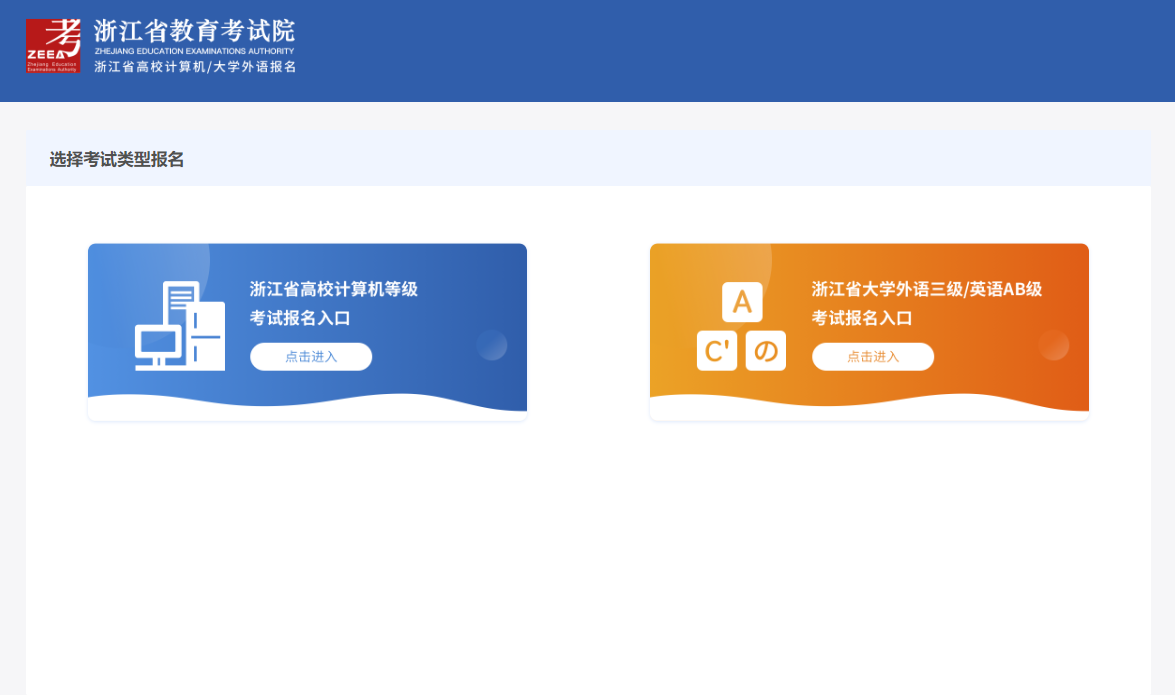Click the の block icon
This screenshot has height=695, width=1175.
coord(766,351)
